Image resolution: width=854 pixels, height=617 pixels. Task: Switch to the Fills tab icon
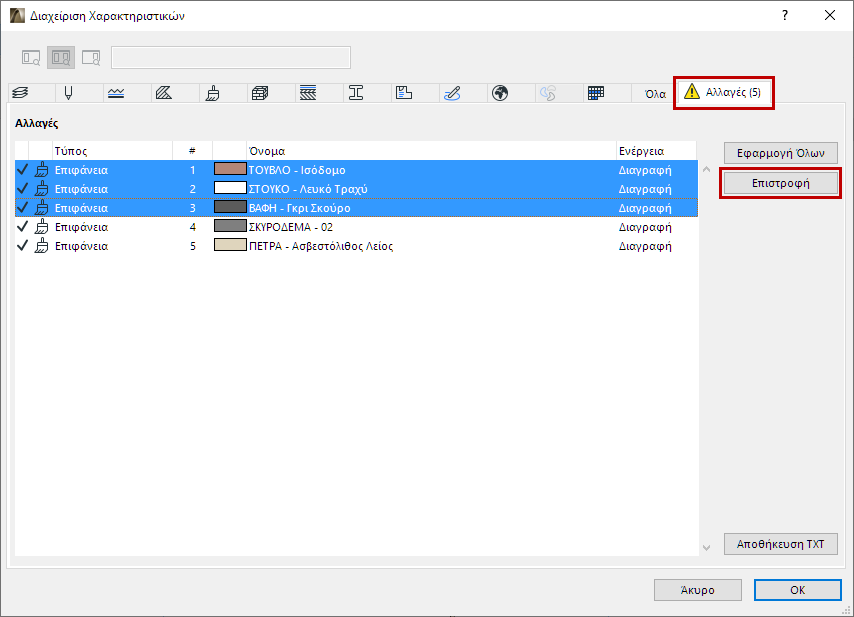tap(164, 93)
